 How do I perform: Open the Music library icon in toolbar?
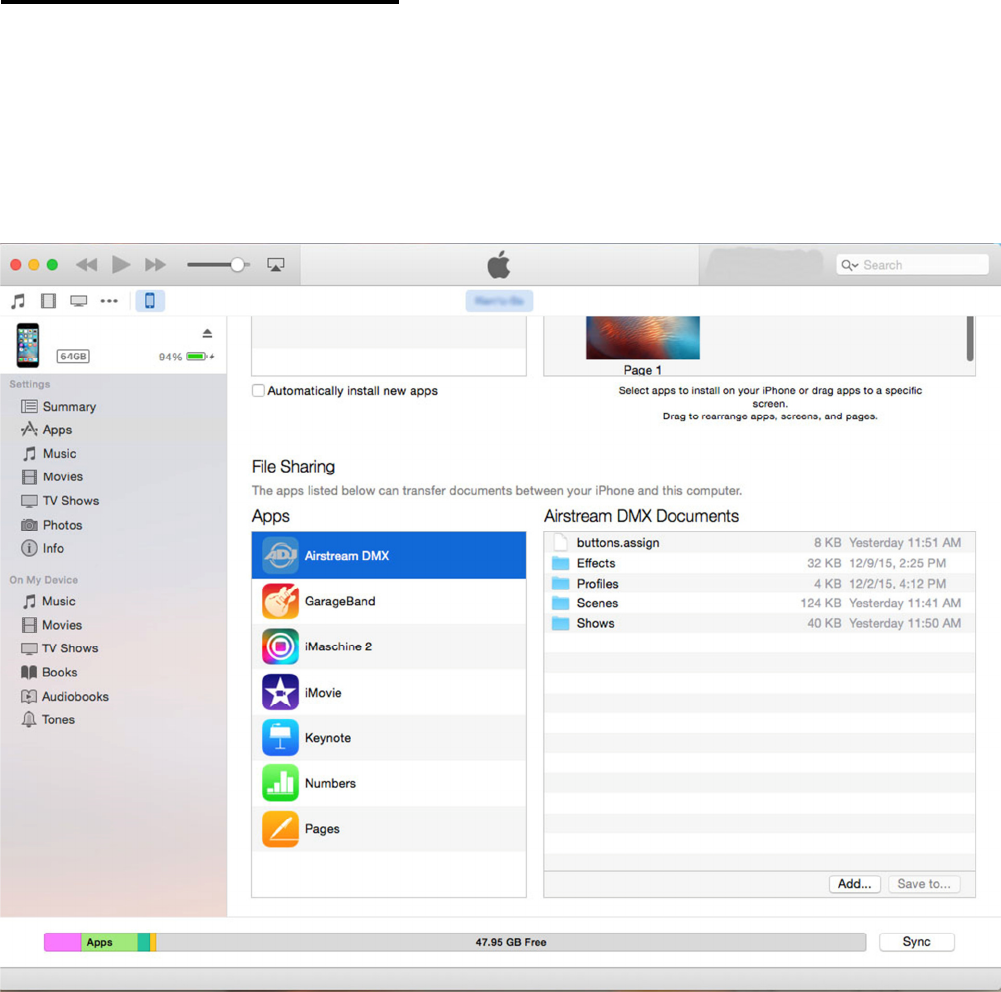tap(18, 301)
